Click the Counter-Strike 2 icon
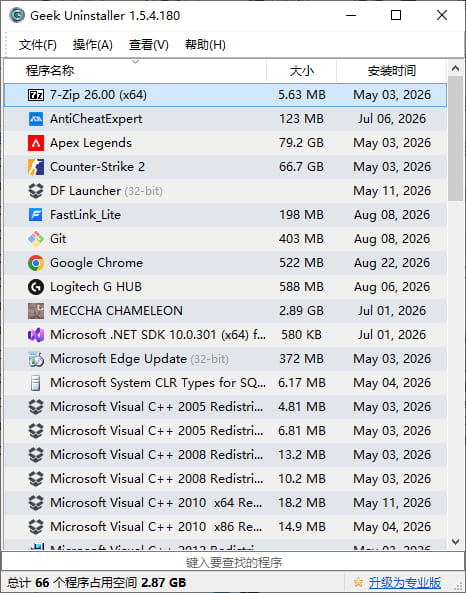This screenshot has width=466, height=593. 36,167
